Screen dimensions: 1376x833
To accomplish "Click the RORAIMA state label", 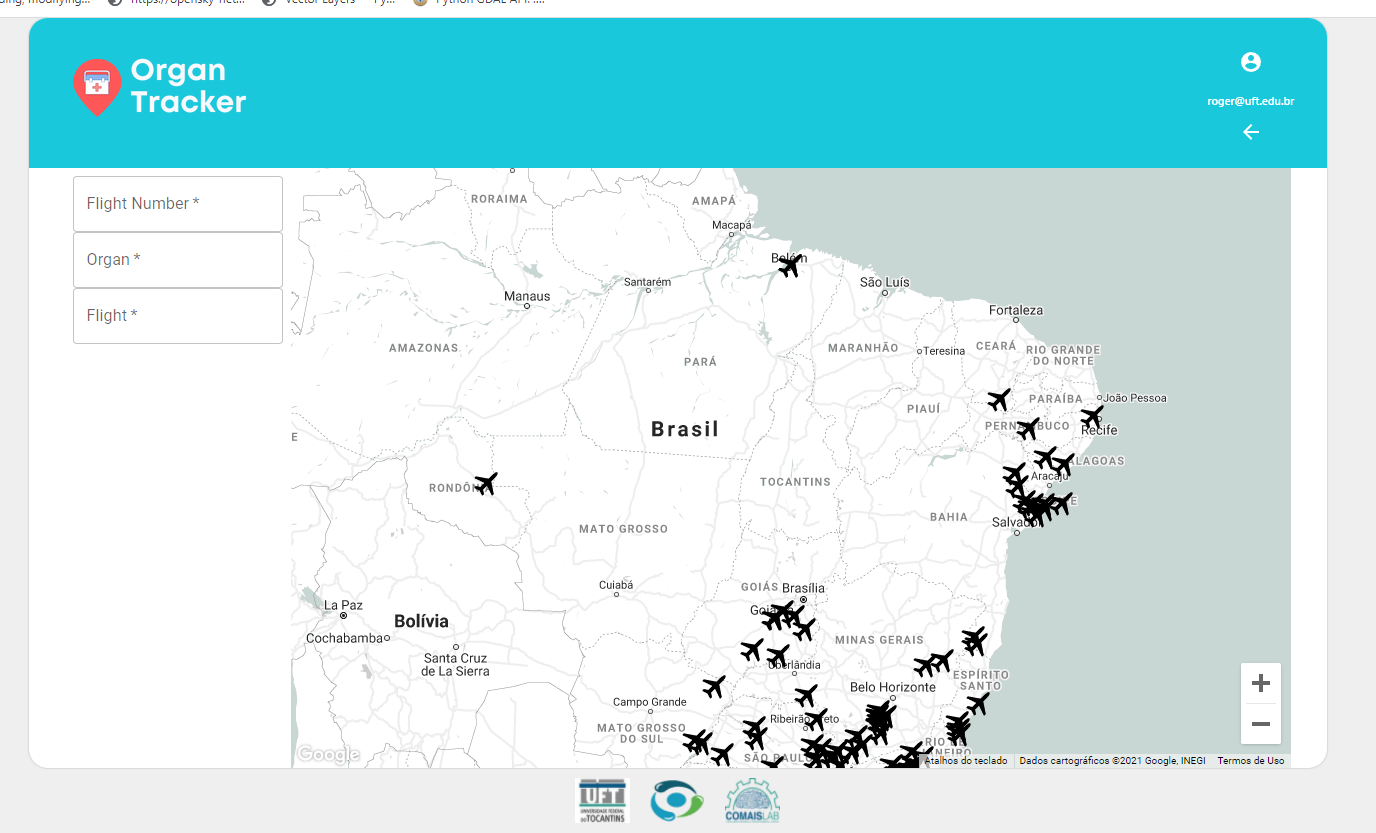I will pyautogui.click(x=499, y=199).
